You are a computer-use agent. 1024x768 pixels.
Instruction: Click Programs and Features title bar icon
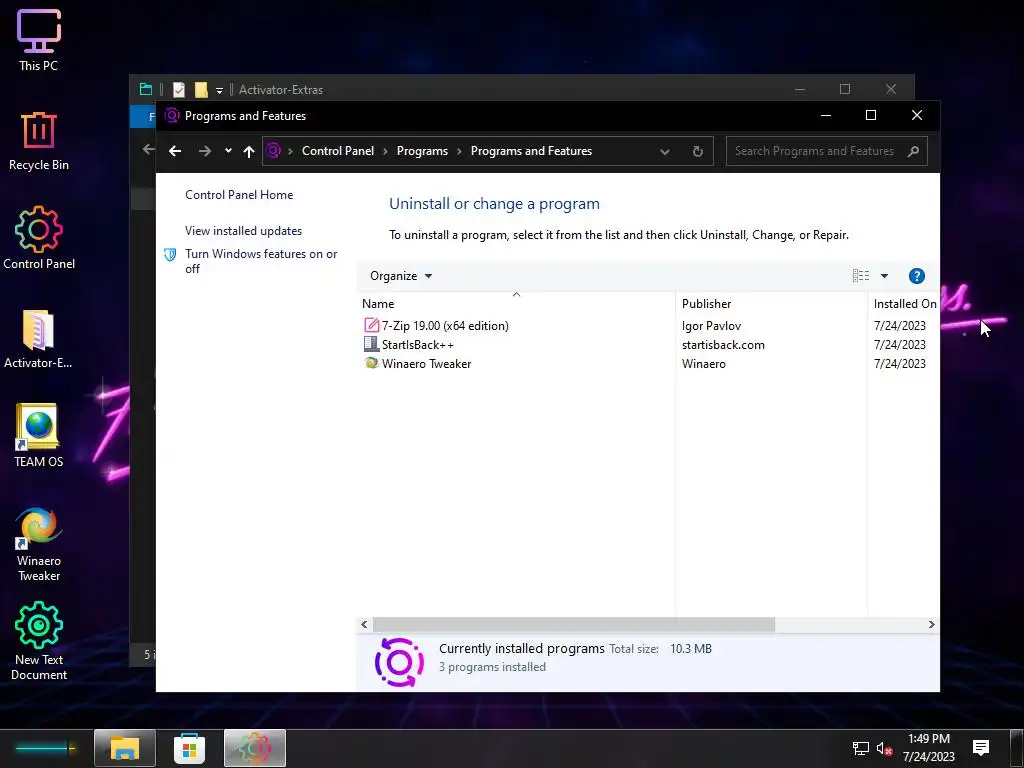point(172,116)
